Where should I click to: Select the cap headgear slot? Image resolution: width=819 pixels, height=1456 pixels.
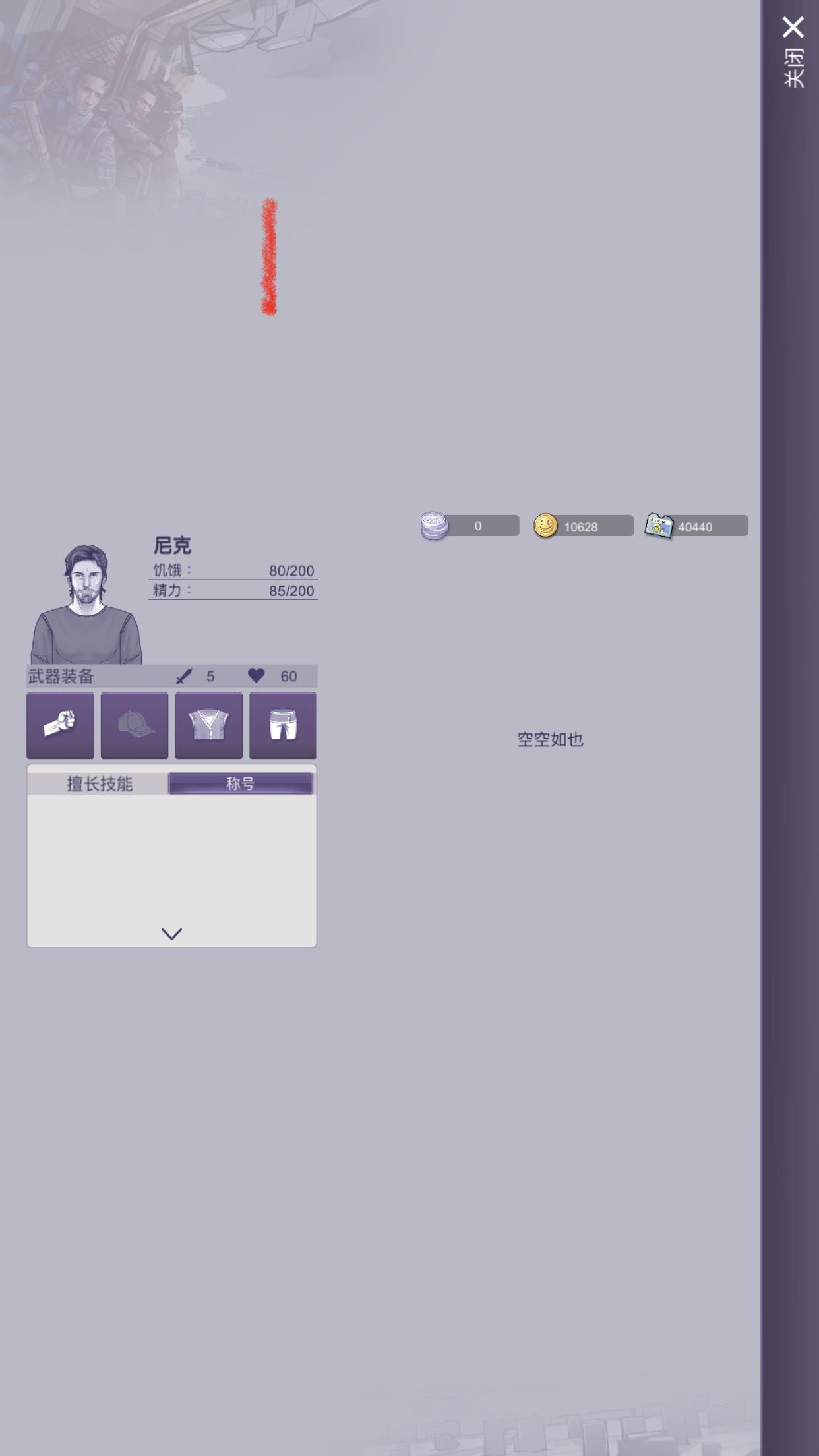pyautogui.click(x=135, y=725)
